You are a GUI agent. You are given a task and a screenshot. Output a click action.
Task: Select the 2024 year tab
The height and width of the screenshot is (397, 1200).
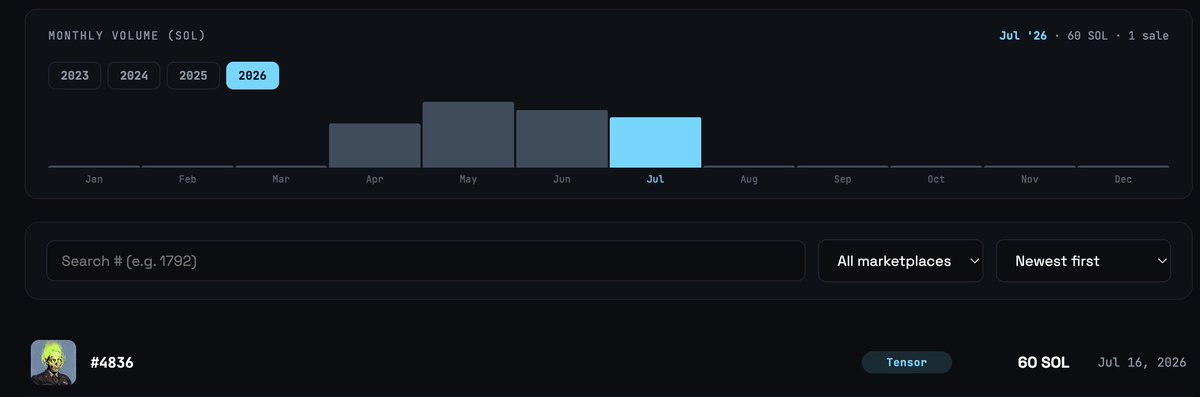pyautogui.click(x=134, y=76)
